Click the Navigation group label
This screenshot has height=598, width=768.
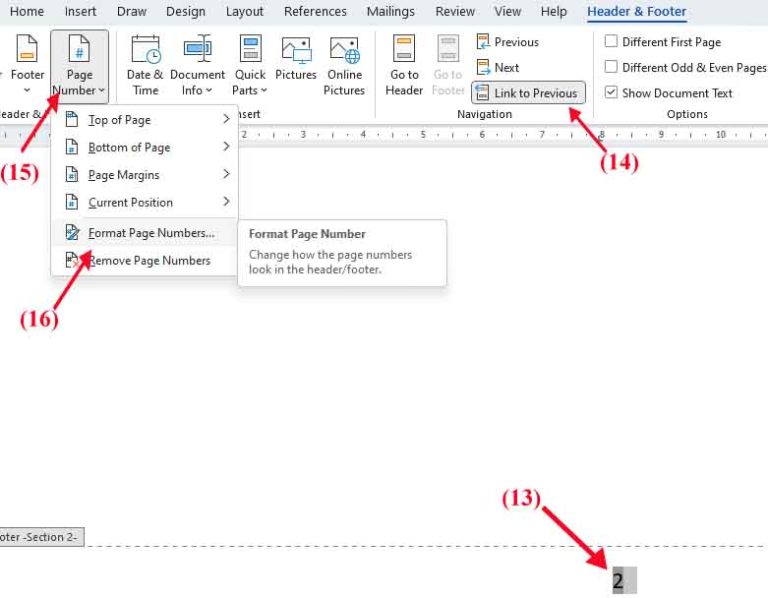pos(484,114)
